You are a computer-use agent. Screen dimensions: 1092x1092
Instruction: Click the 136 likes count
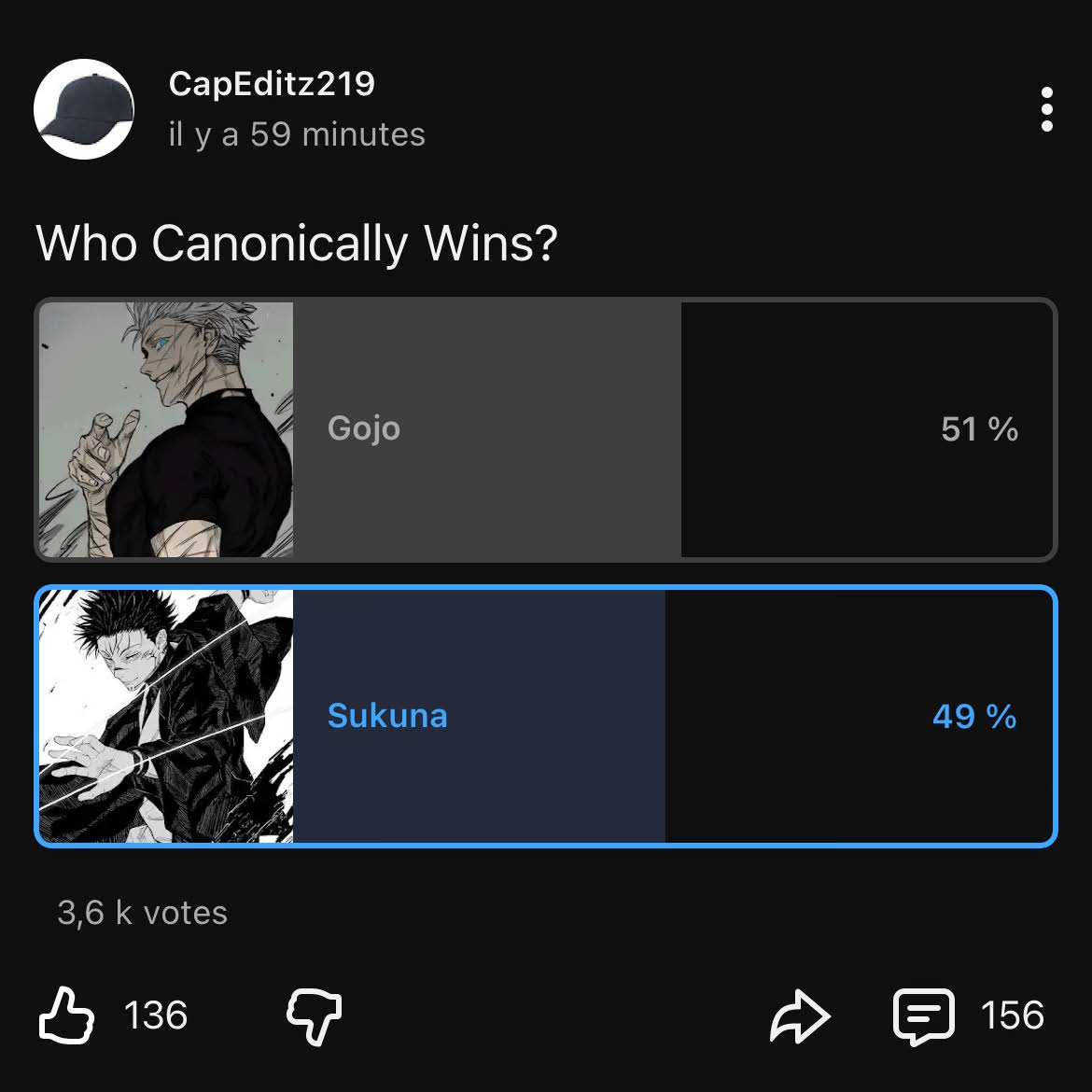pos(156,1016)
